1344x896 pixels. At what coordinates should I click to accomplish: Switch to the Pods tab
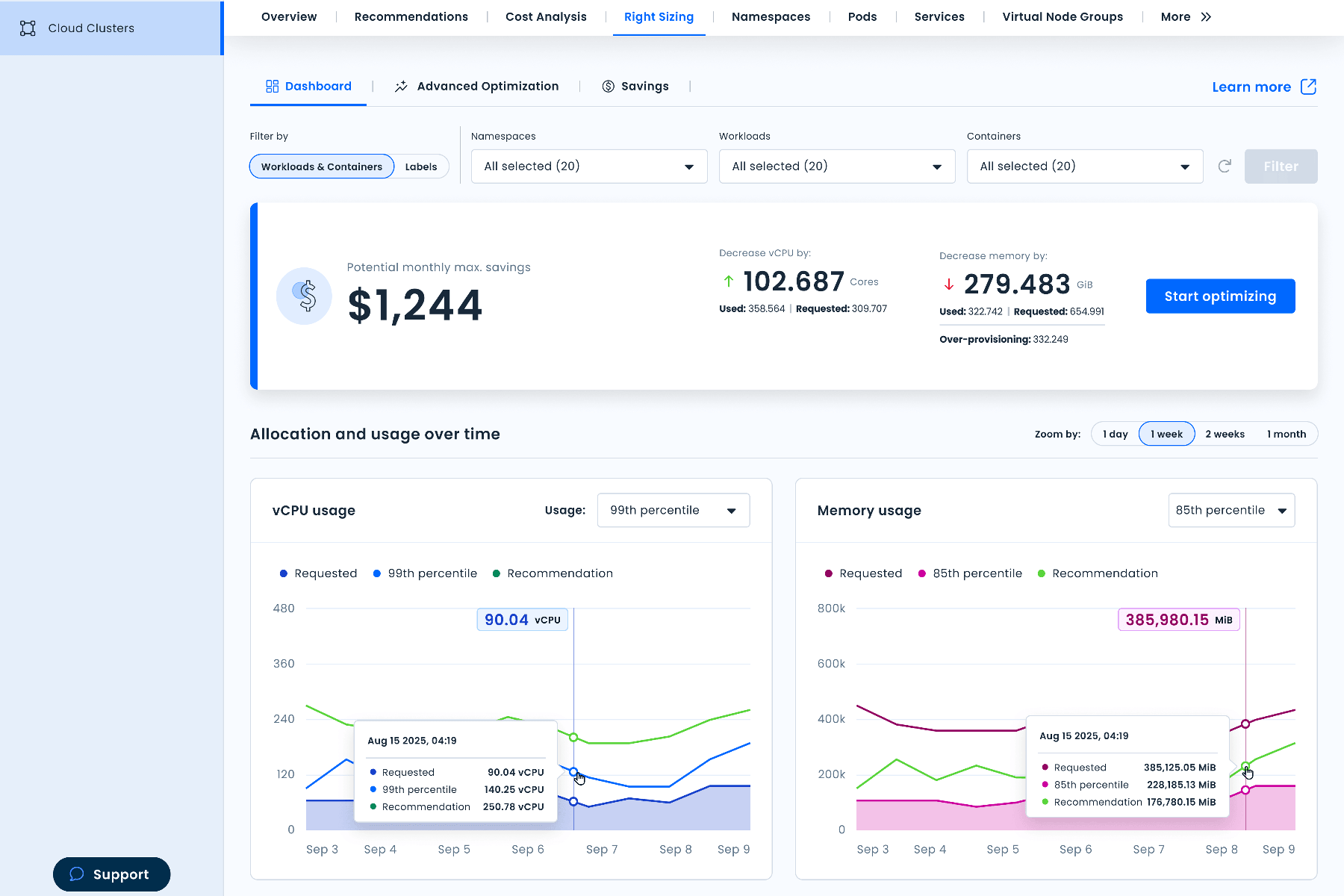[x=862, y=17]
